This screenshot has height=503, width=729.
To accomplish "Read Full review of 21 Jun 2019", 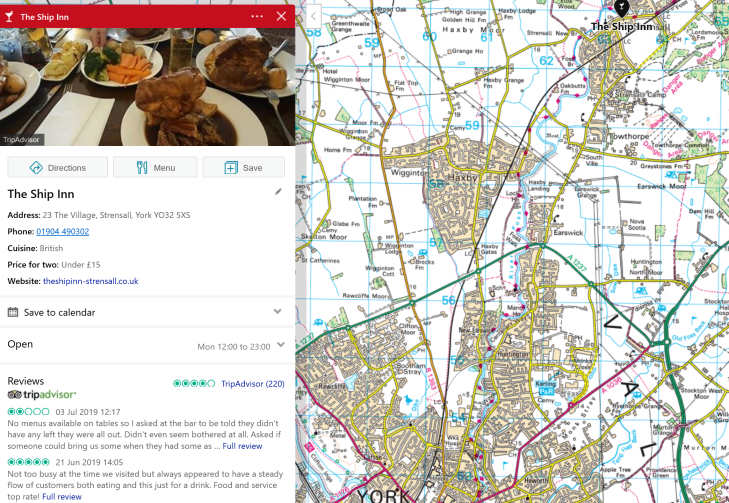I will (62, 497).
